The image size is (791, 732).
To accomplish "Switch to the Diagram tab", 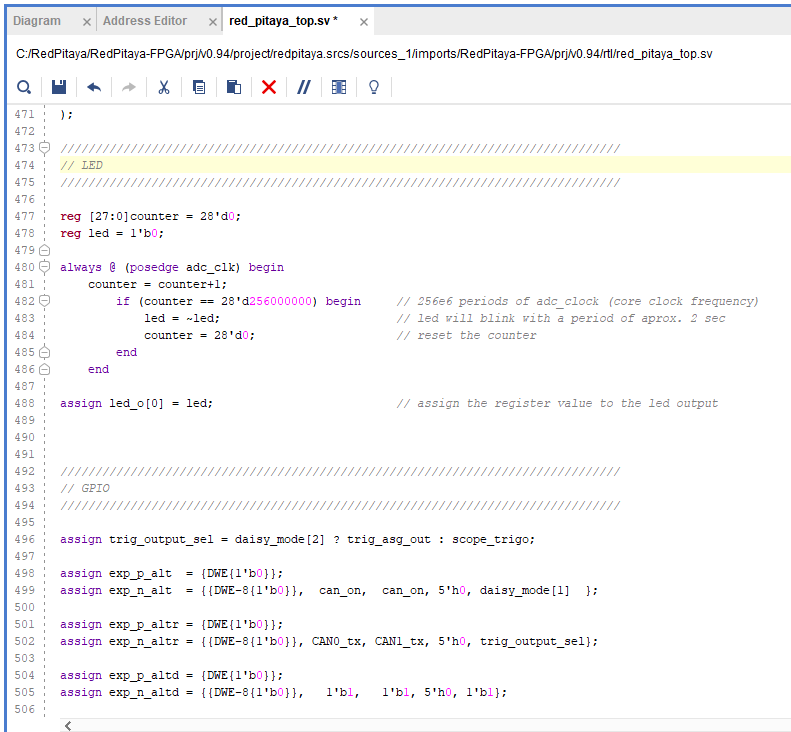I will click(x=37, y=21).
